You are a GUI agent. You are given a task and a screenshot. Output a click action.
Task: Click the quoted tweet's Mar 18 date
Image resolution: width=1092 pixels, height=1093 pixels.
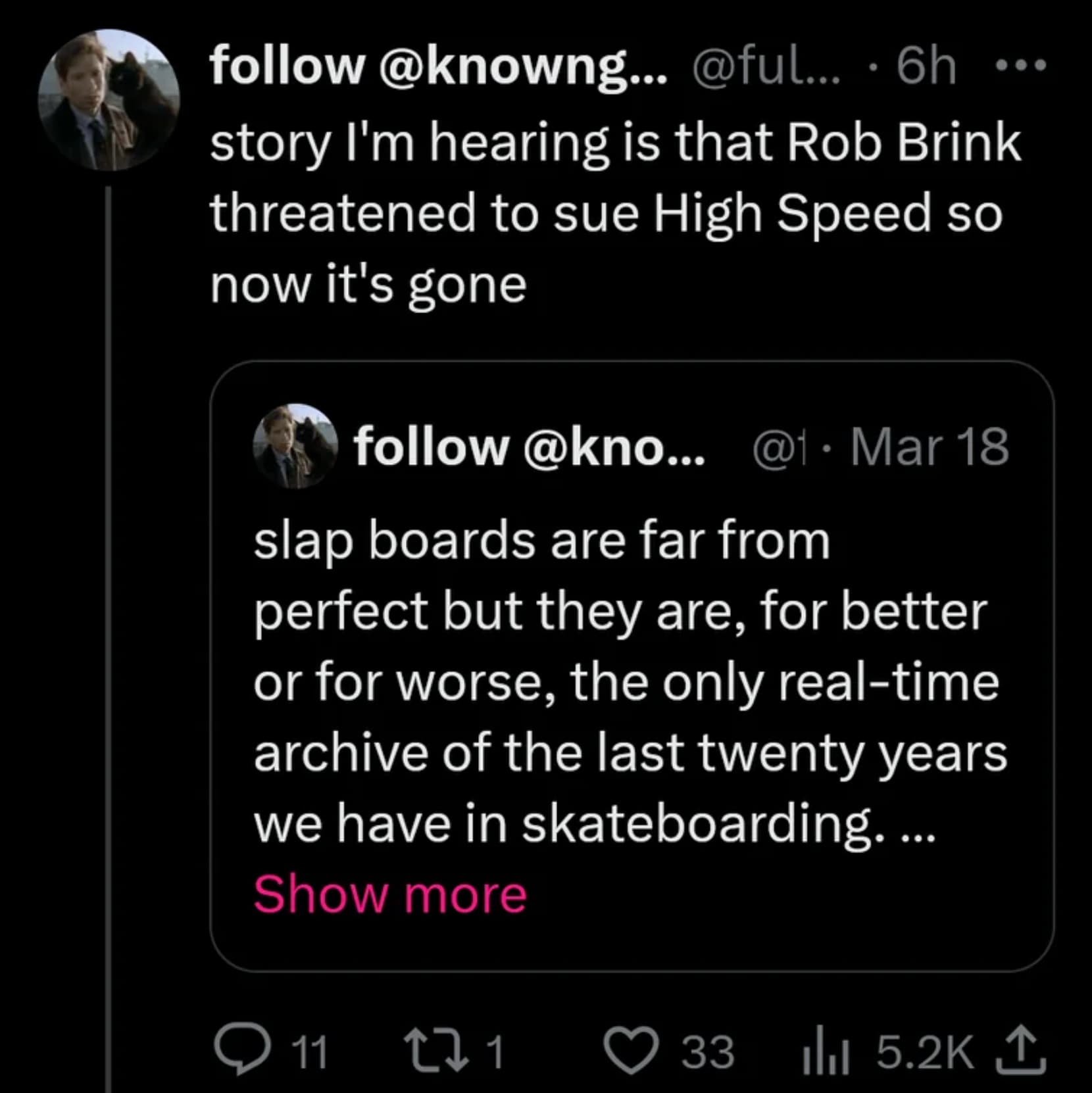929,447
